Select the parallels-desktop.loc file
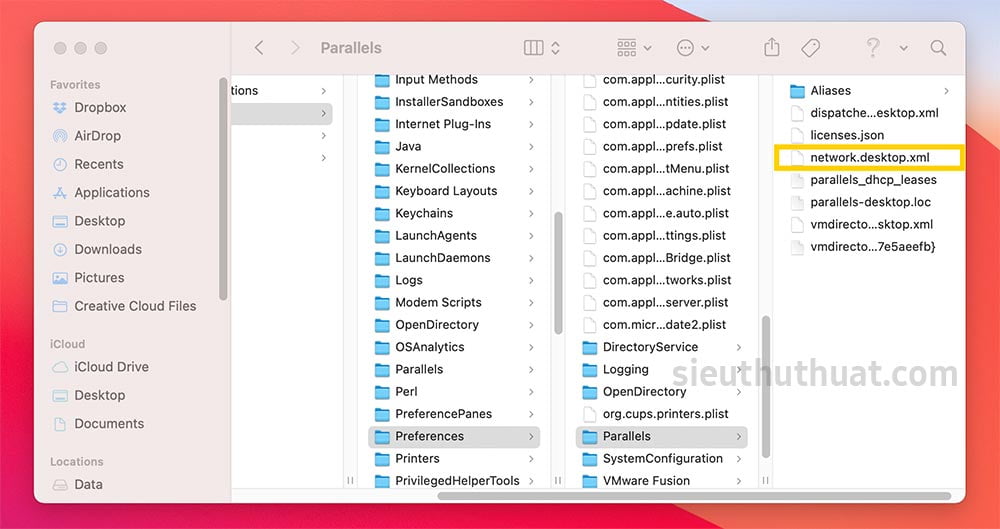1000x529 pixels. (869, 202)
